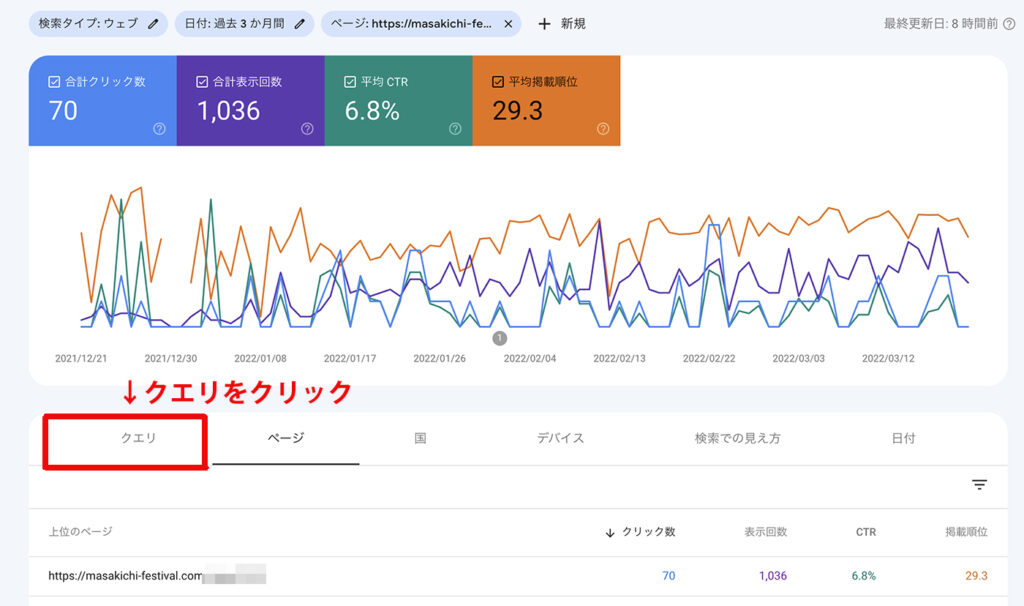Open help icon next to last updated
Screen dimensions: 1024x606
coord(1009,24)
